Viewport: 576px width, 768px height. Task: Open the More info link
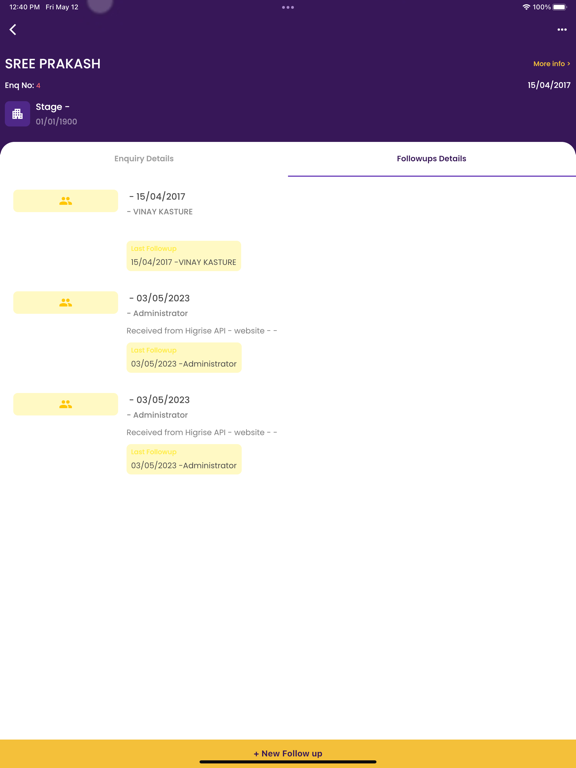[552, 64]
